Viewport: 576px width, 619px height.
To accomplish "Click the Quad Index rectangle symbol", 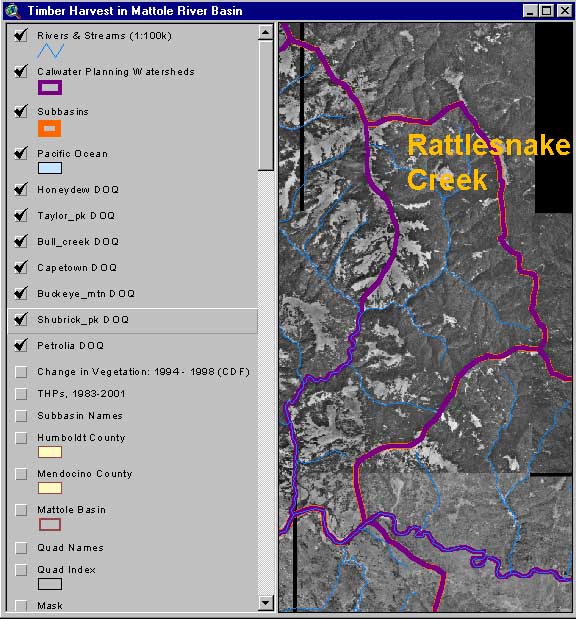I will click(50, 584).
